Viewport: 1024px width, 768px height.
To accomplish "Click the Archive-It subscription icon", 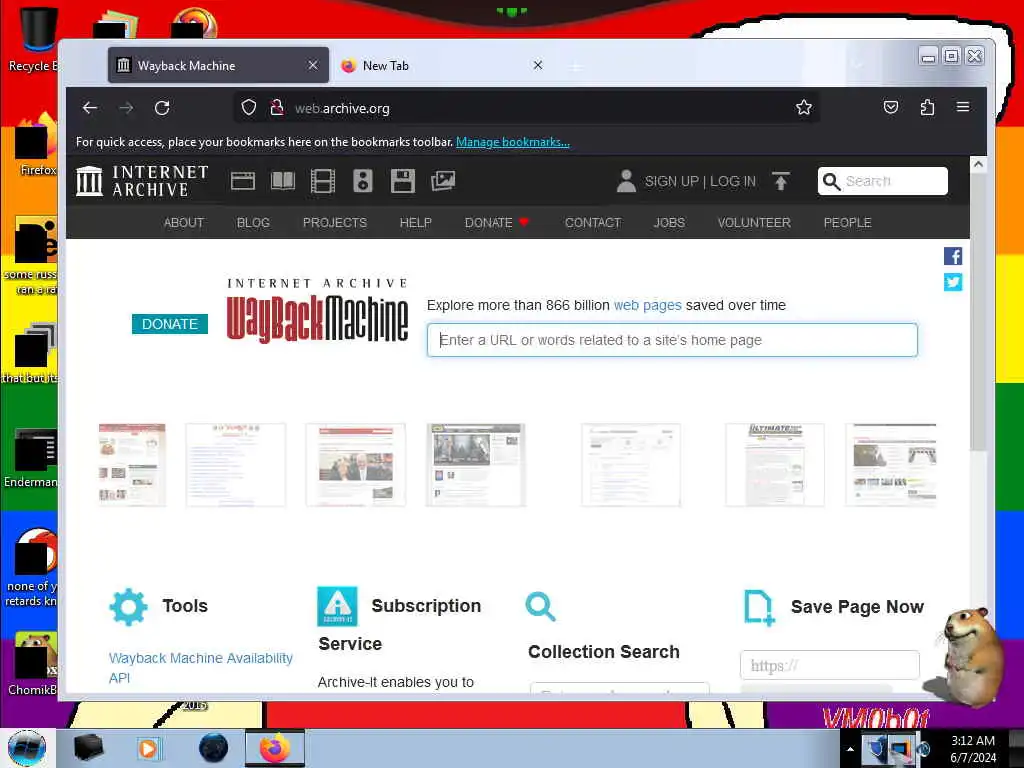I will [x=337, y=606].
